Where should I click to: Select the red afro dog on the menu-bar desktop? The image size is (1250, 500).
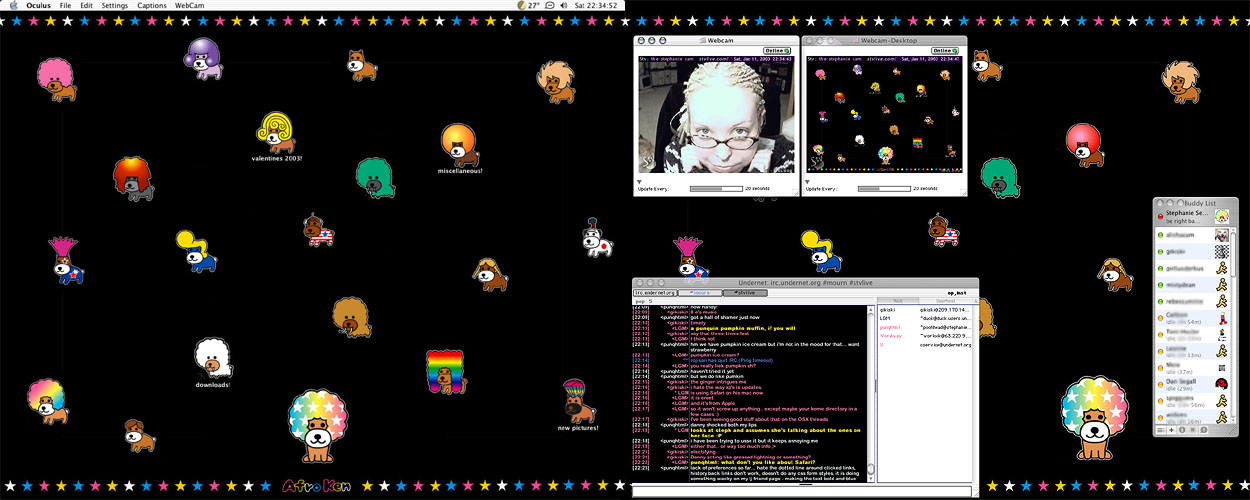[133, 180]
